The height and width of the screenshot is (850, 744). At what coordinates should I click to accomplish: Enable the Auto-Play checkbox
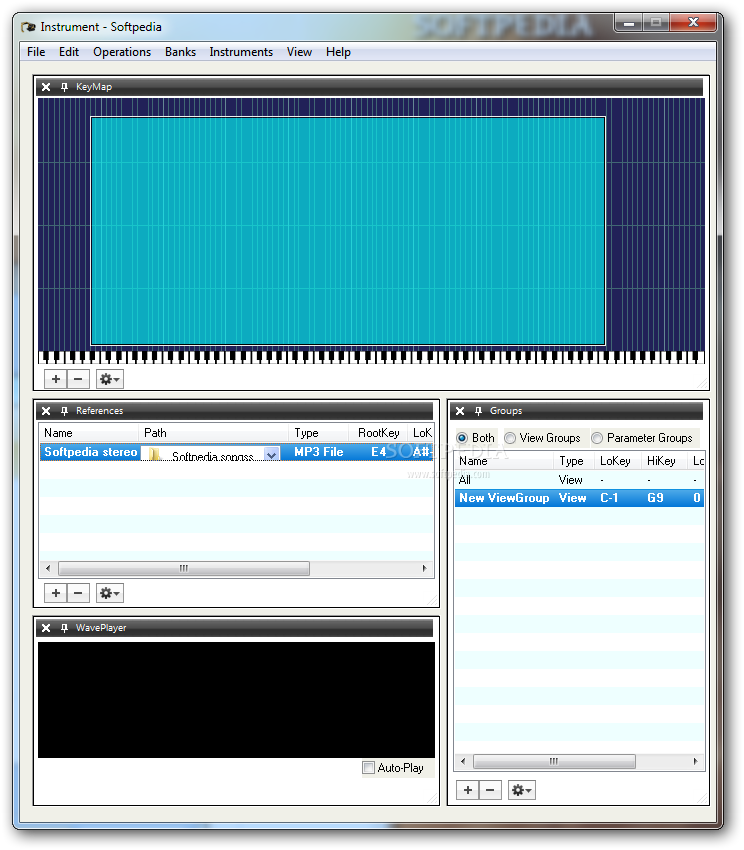click(x=368, y=768)
